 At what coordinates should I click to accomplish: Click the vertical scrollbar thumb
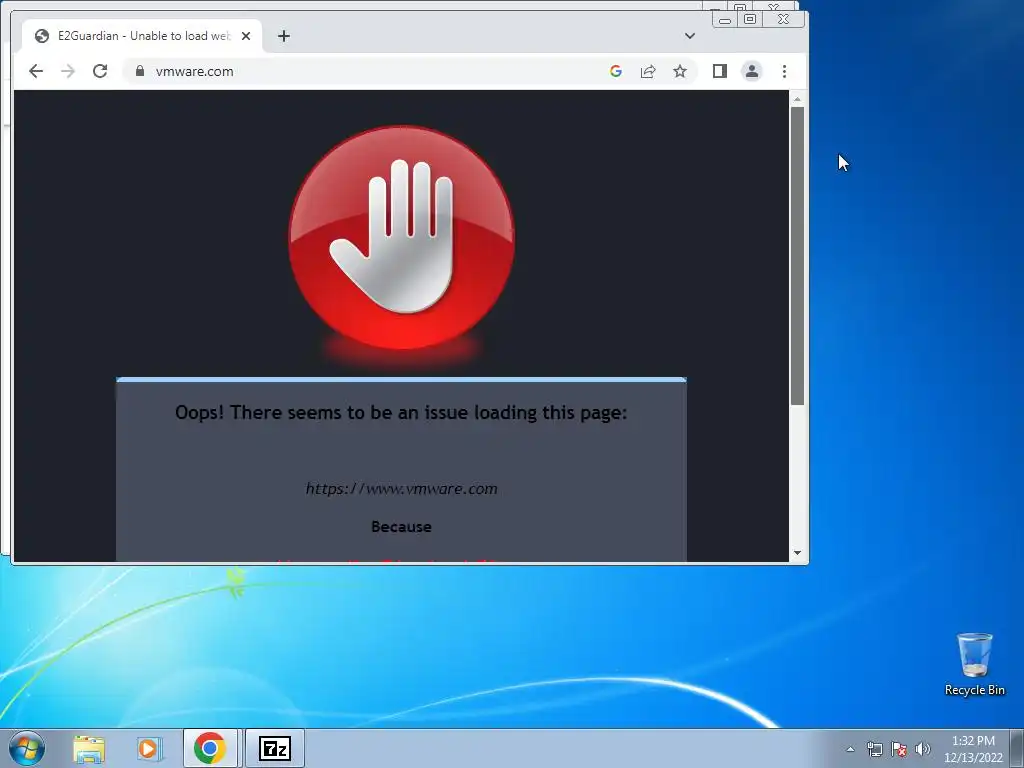click(x=797, y=255)
